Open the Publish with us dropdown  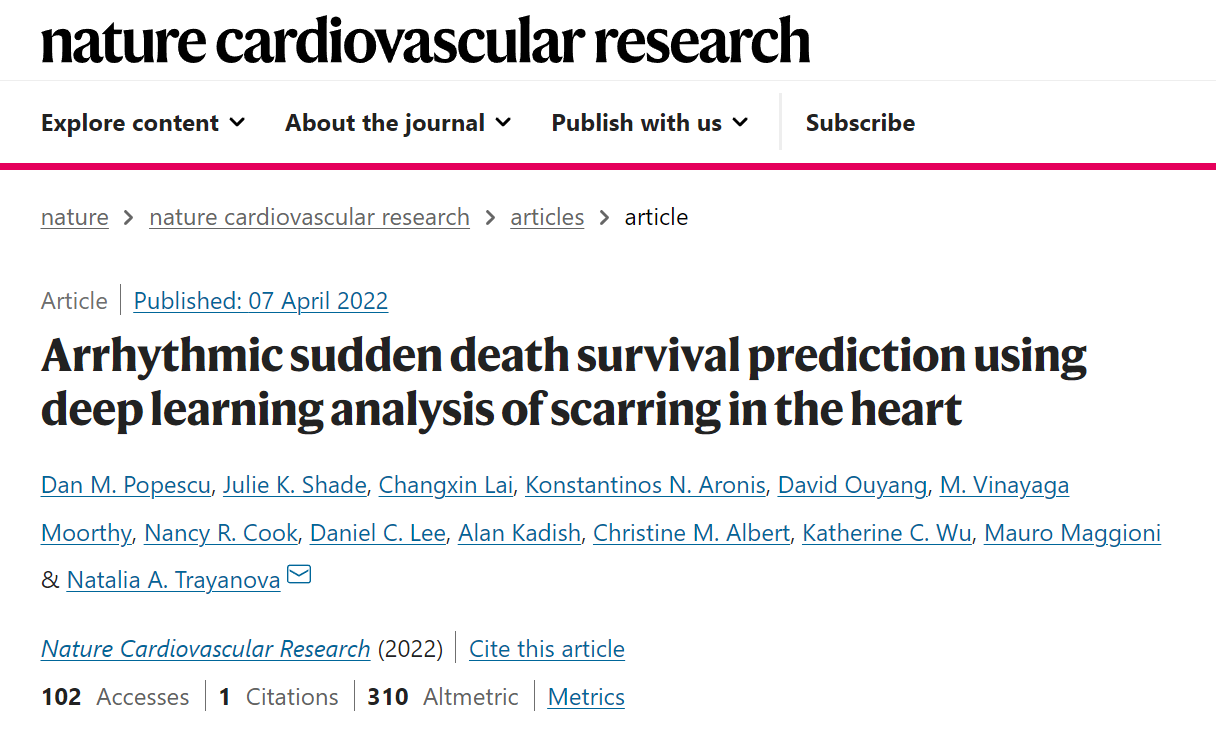[x=637, y=122]
